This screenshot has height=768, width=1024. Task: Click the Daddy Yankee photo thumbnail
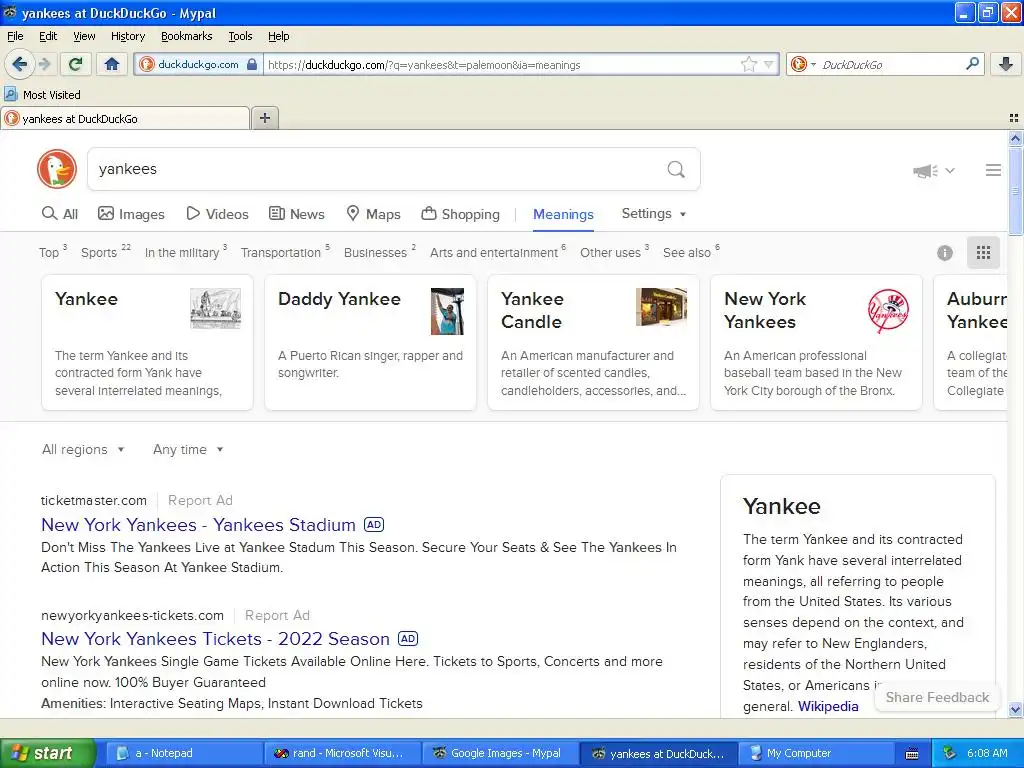tap(447, 312)
